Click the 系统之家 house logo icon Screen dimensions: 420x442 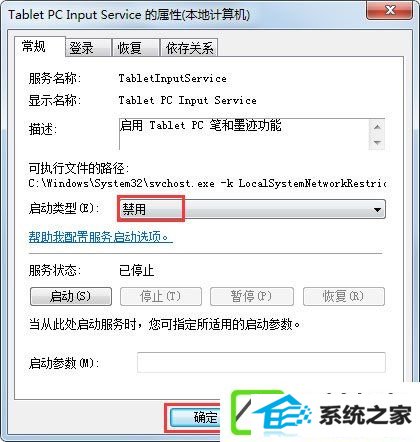tap(281, 414)
